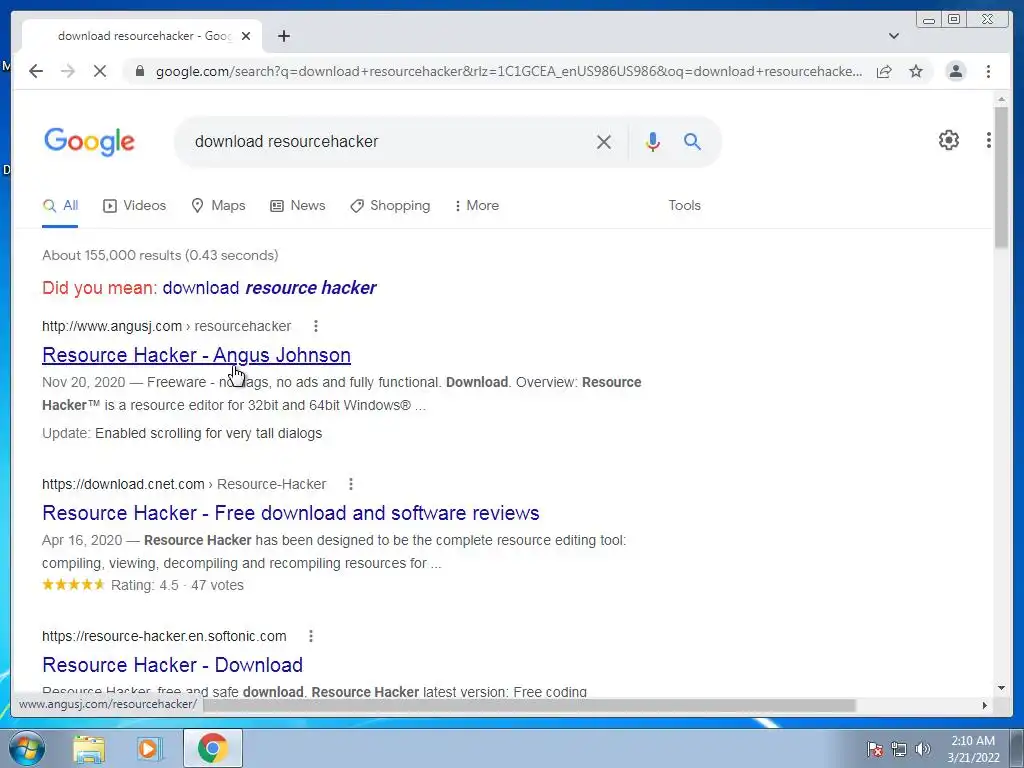Screen dimensions: 1024x768
Task: Run search with magnifier button
Action: tap(692, 142)
